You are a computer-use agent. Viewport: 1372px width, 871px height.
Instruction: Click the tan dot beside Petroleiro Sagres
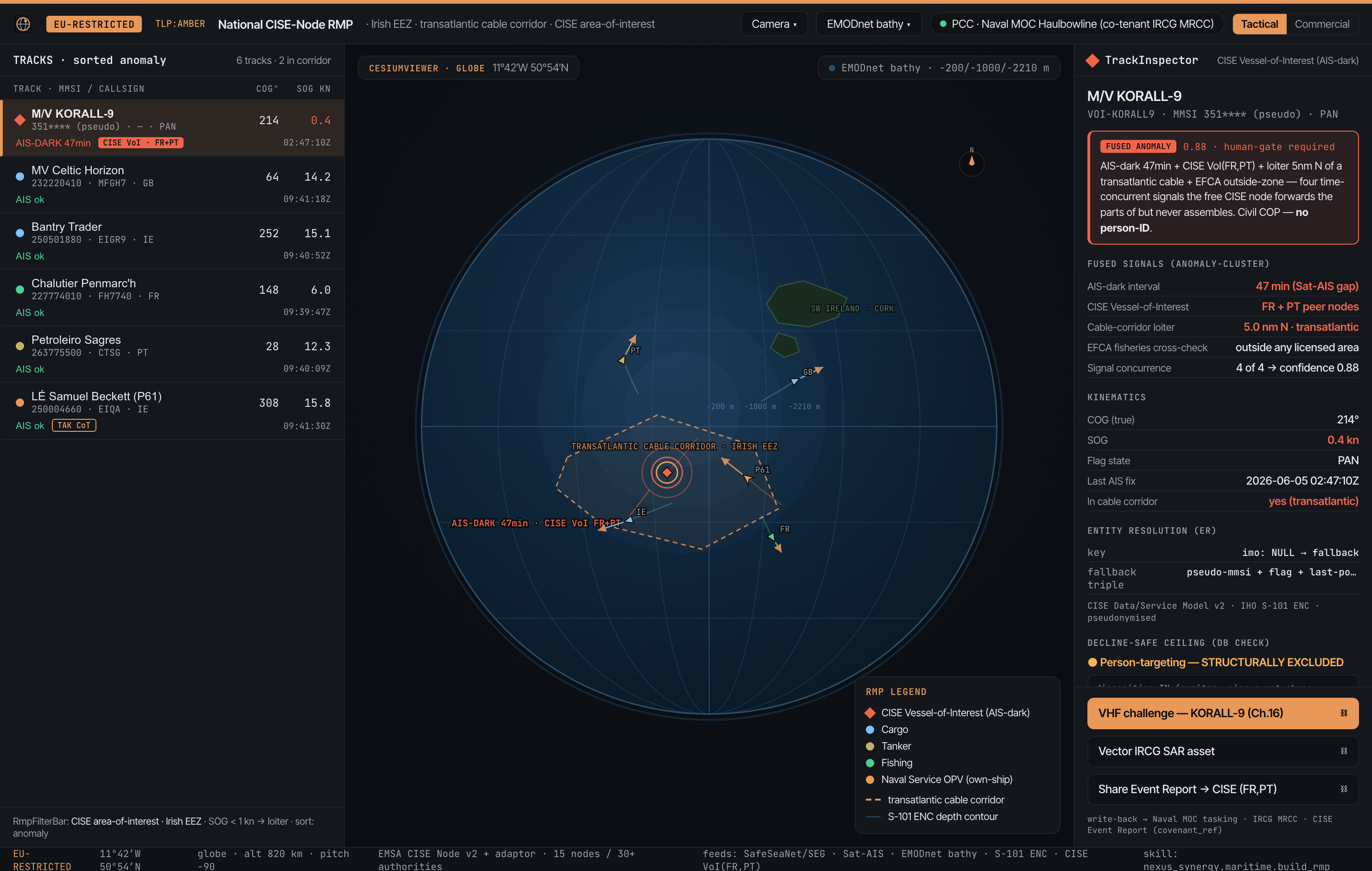pyautogui.click(x=20, y=346)
